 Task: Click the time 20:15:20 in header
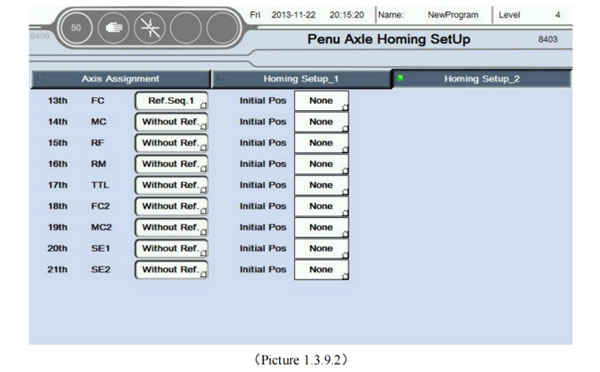coord(347,15)
